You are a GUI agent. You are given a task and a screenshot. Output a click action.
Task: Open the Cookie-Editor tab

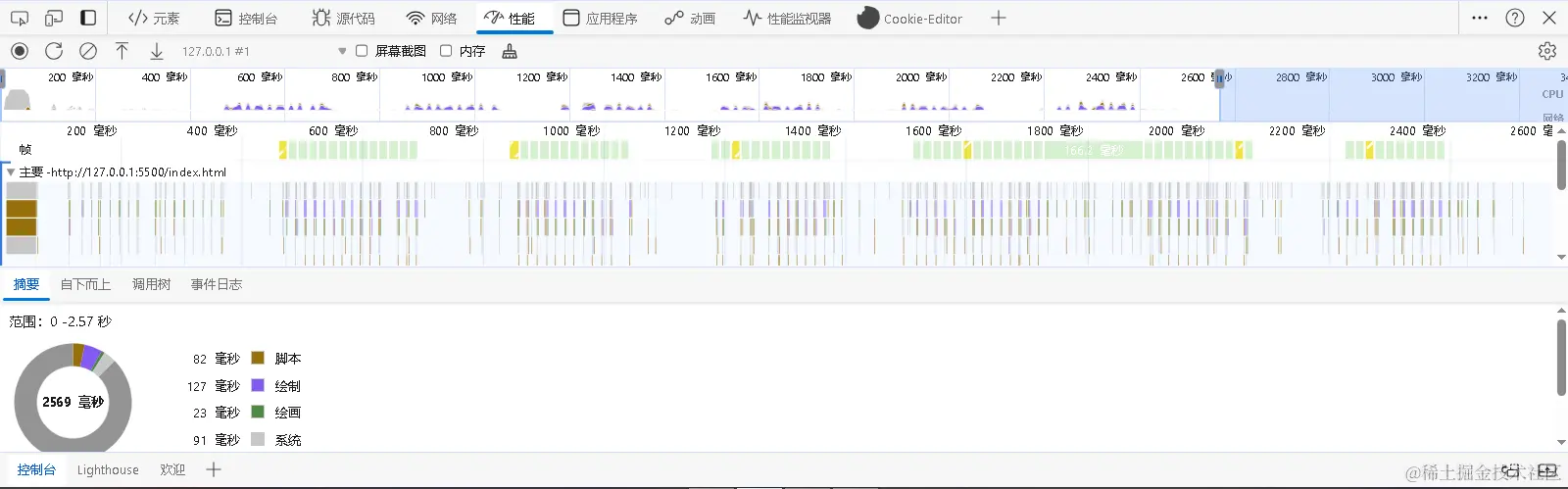(909, 18)
